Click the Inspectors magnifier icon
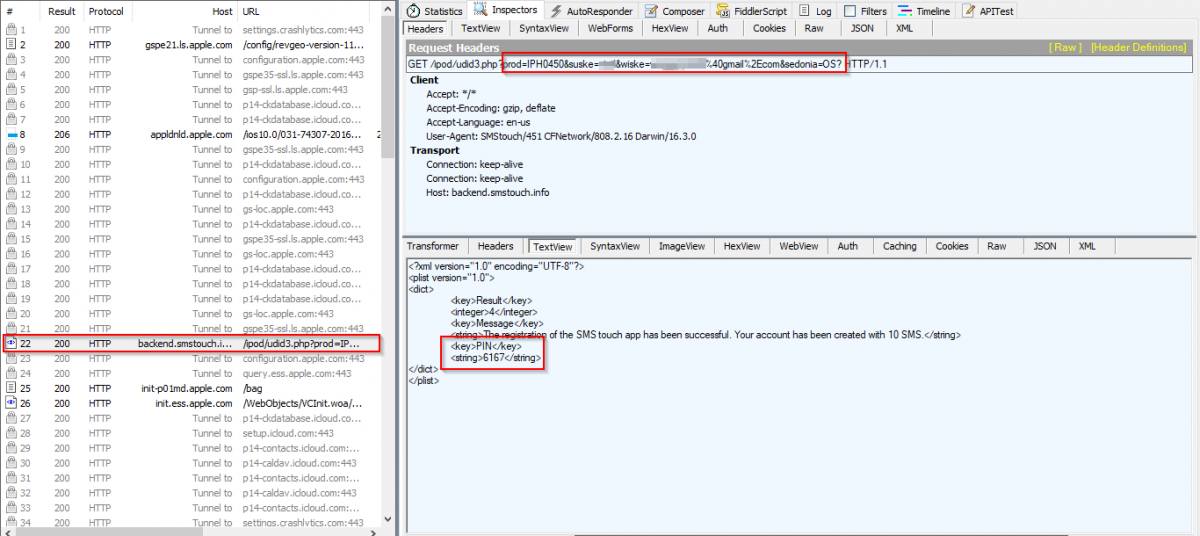Viewport: 1200px width, 536px height. tap(480, 10)
